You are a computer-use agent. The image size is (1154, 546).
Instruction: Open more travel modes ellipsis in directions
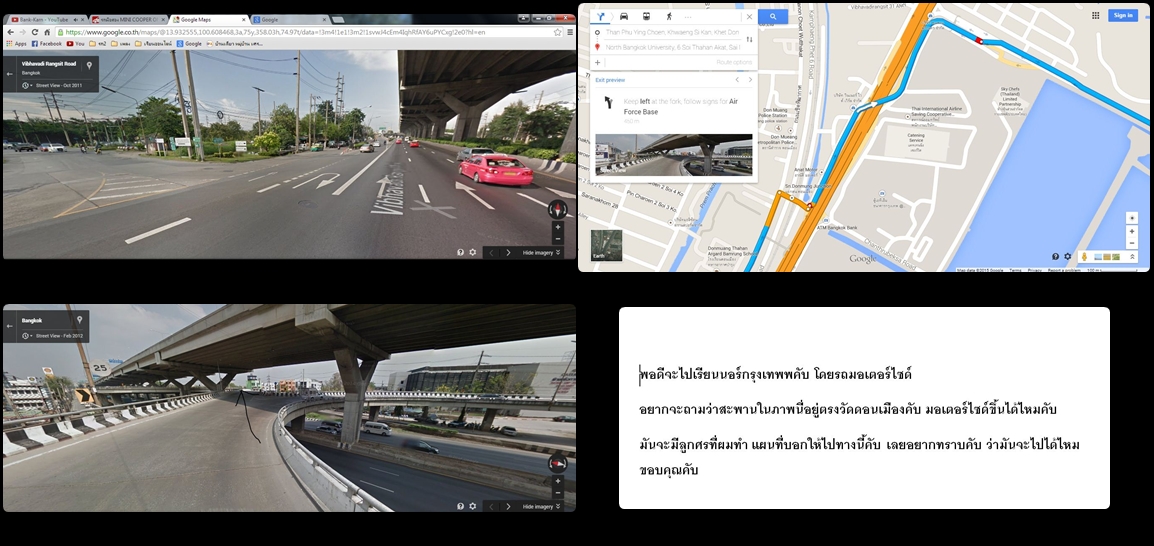click(x=688, y=16)
